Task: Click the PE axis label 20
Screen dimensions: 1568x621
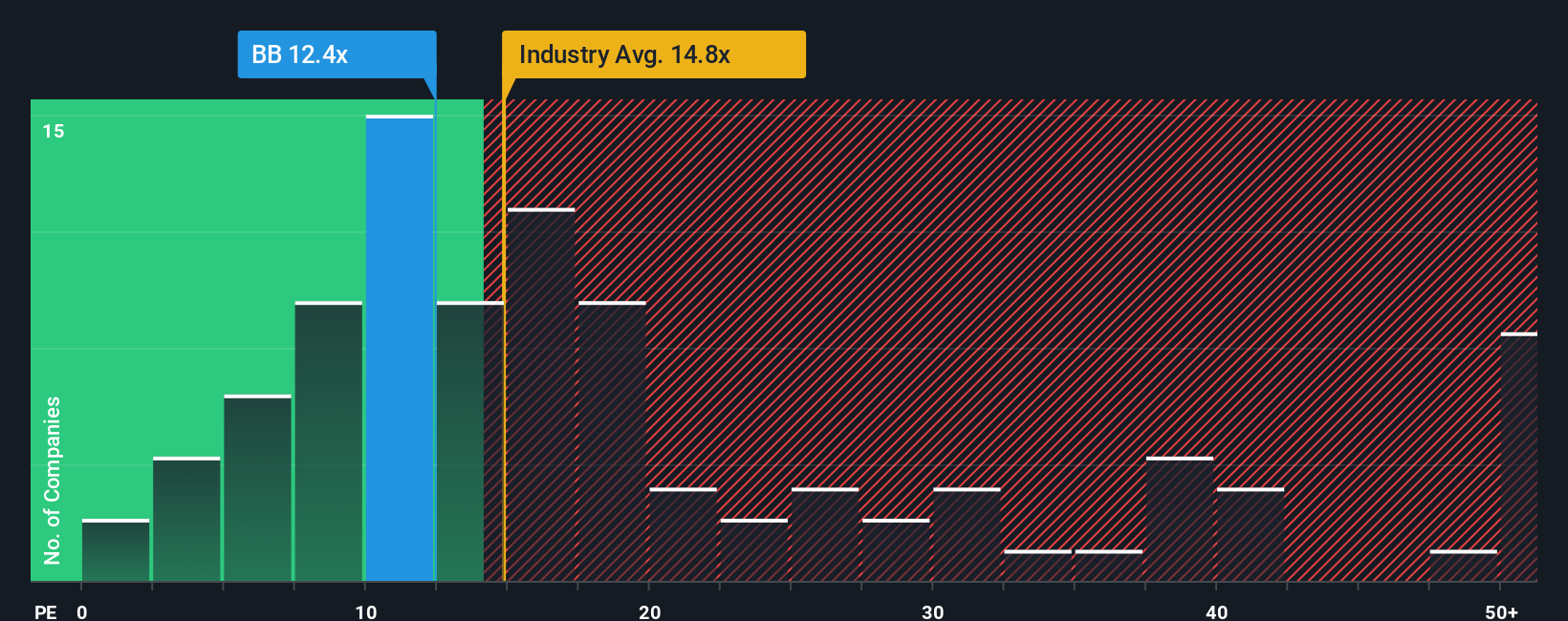Action: click(x=649, y=611)
